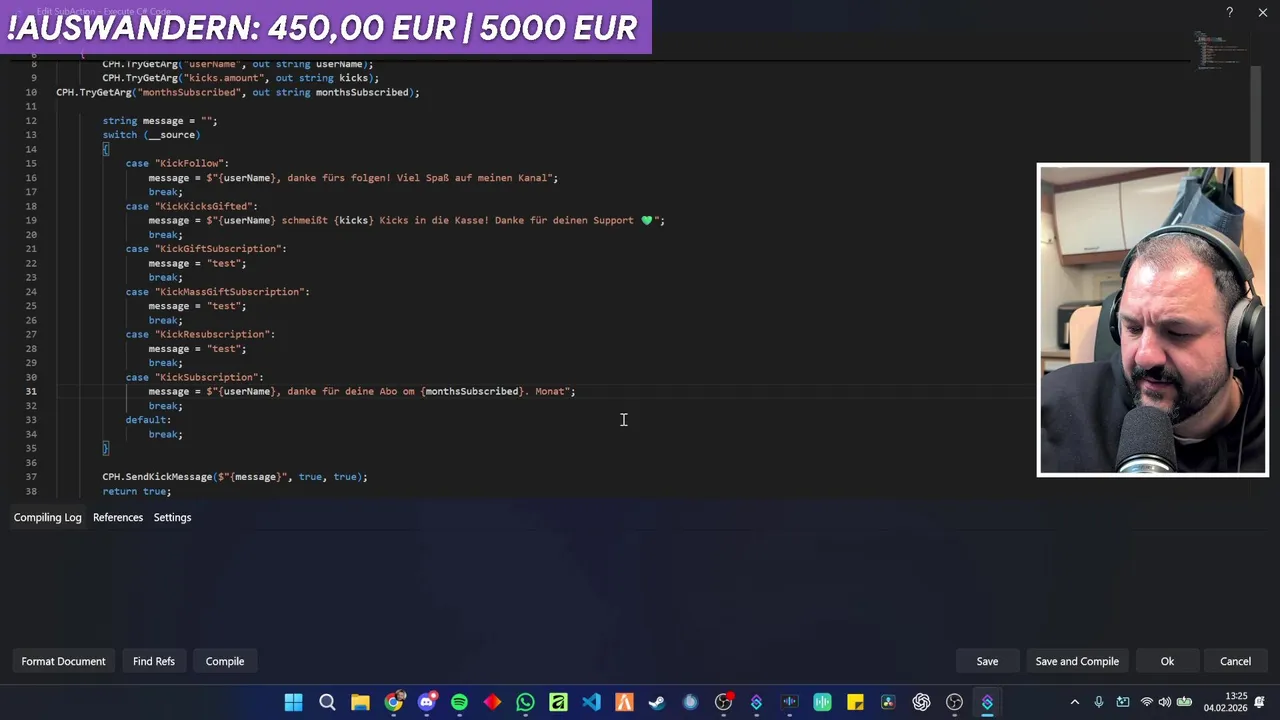Open ChatGPT from the taskbar

coord(921,702)
